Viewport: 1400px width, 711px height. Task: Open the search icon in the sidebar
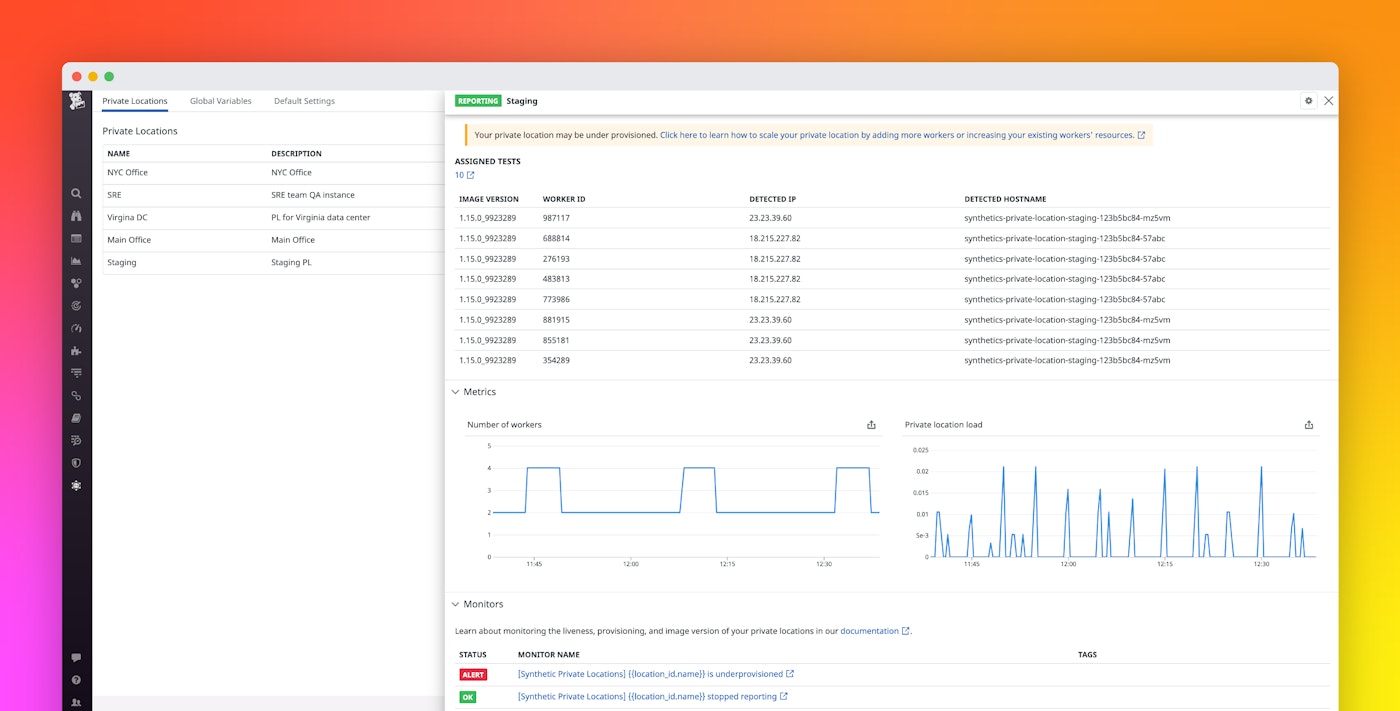coord(76,193)
